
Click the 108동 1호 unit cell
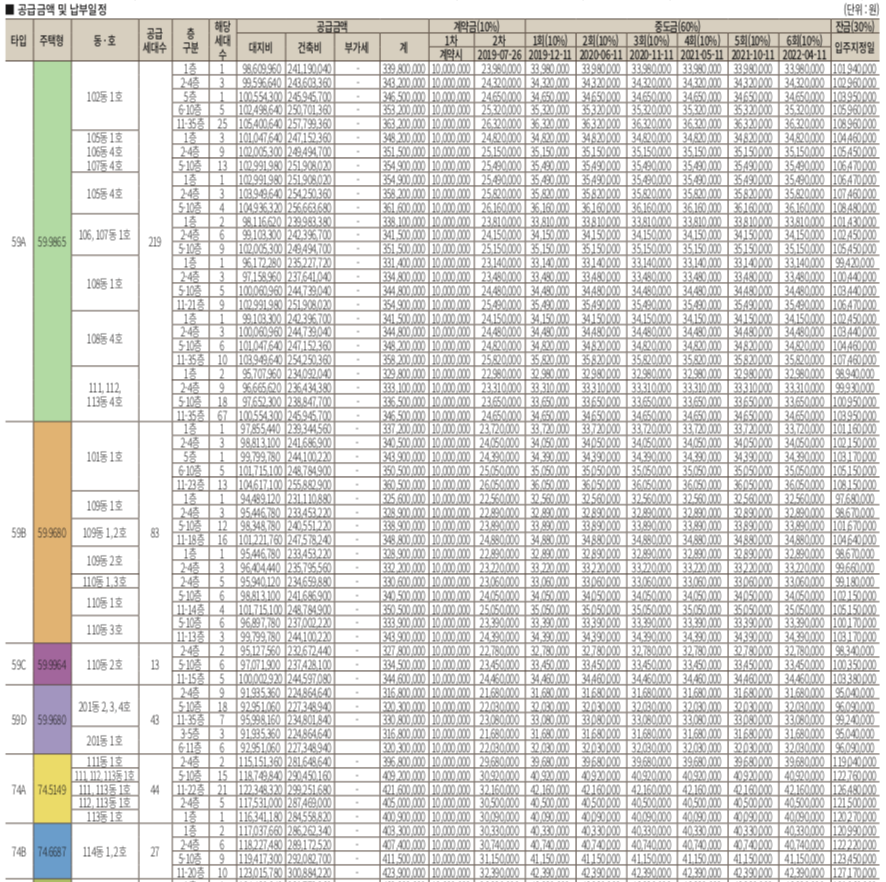105,283
